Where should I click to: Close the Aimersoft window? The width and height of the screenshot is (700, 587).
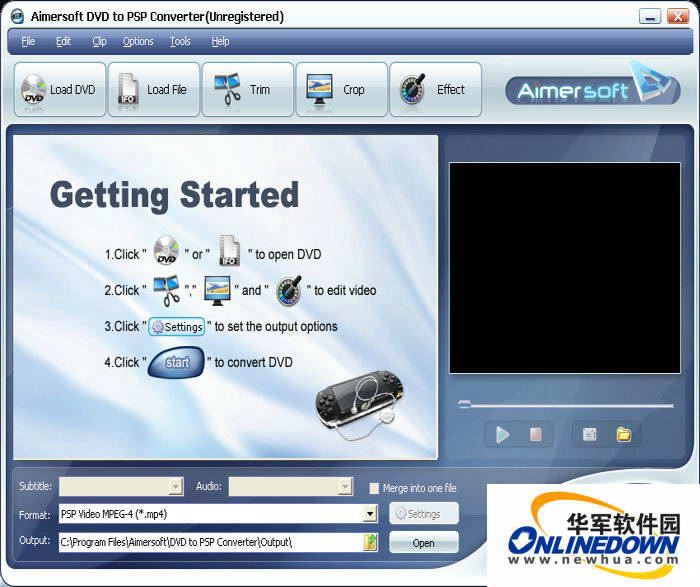point(678,17)
